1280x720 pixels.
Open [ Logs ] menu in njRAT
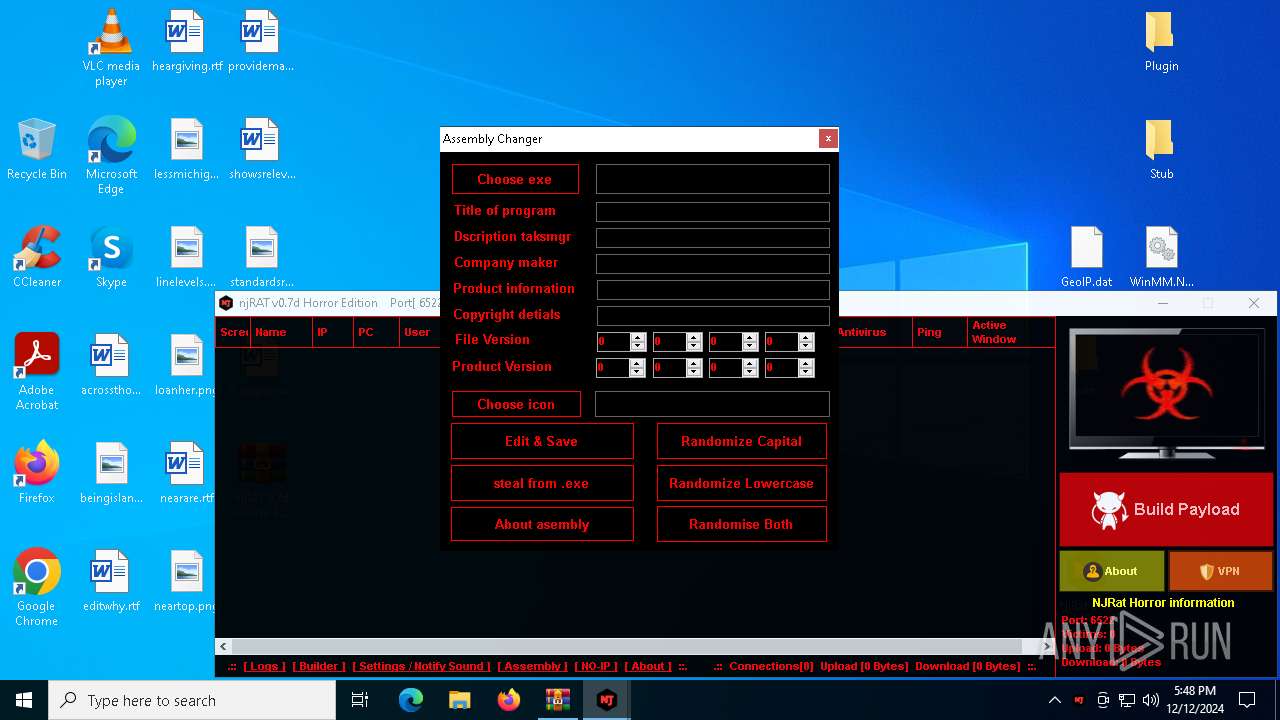point(265,666)
